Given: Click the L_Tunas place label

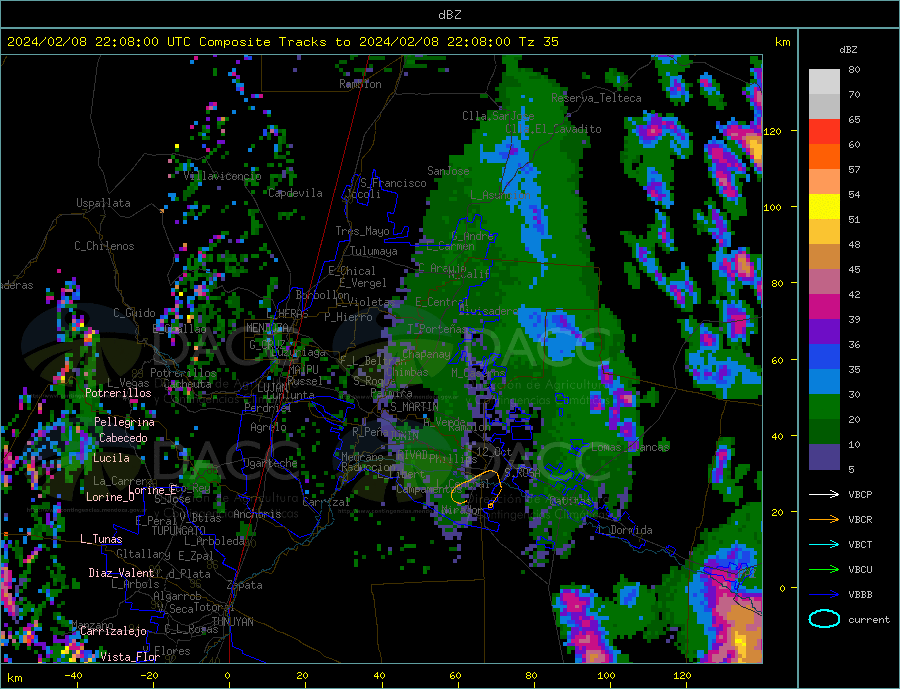Looking at the screenshot, I should [101, 539].
